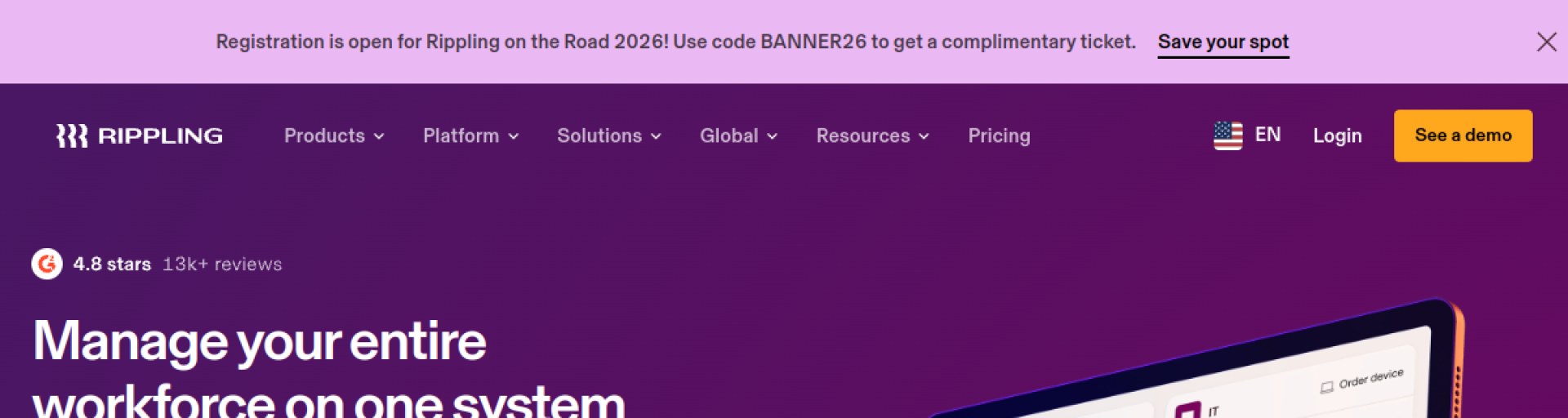The height and width of the screenshot is (418, 1568).
Task: Open the EN language selector
Action: 1267,135
